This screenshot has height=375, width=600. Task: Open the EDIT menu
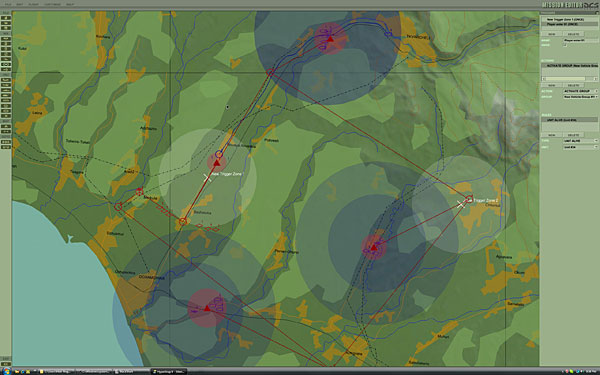click(x=20, y=5)
